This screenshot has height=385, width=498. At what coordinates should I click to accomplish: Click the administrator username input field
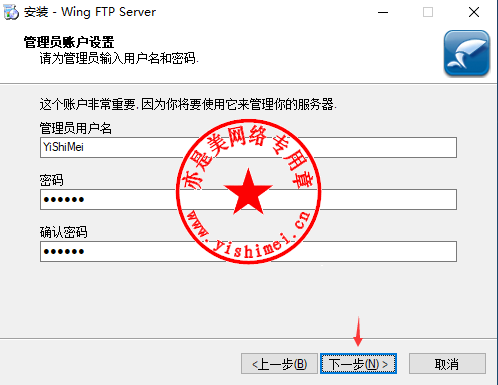tap(248, 147)
